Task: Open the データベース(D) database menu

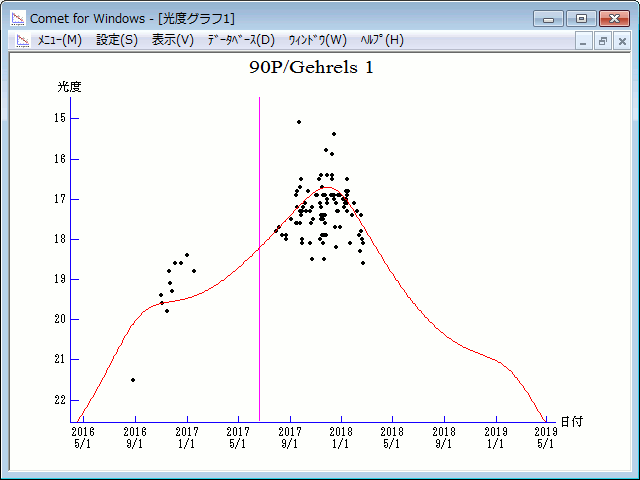Action: click(240, 40)
